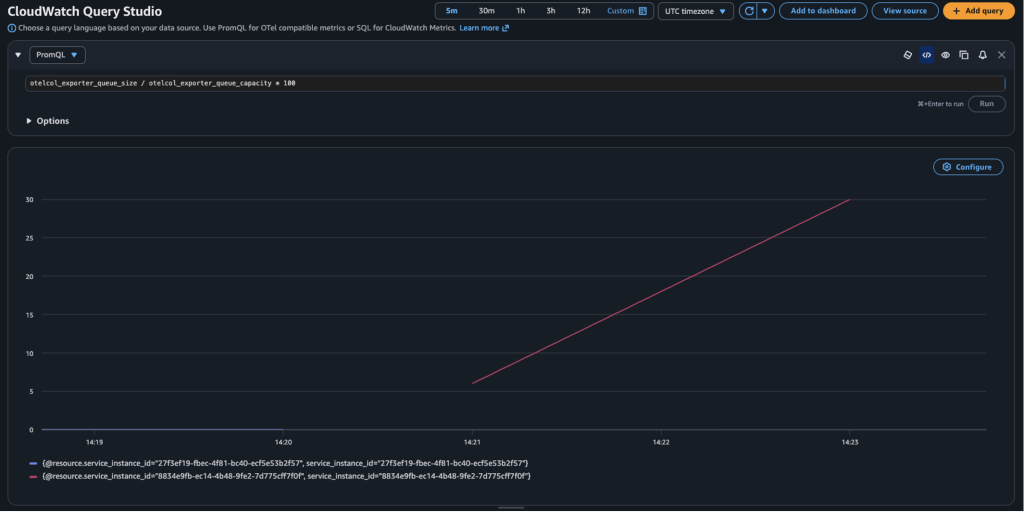Open the auto-refresh interval dropdown arrow
This screenshot has width=1024, height=512.
click(765, 11)
